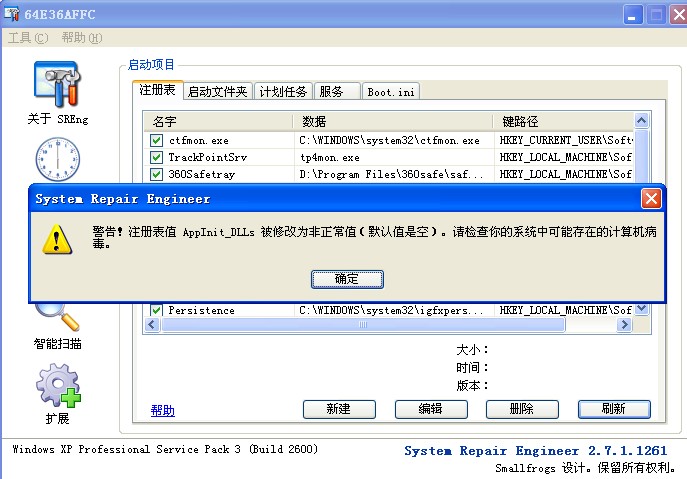Select the ctfmon.exe row name
The height and width of the screenshot is (479, 687).
click(198, 141)
